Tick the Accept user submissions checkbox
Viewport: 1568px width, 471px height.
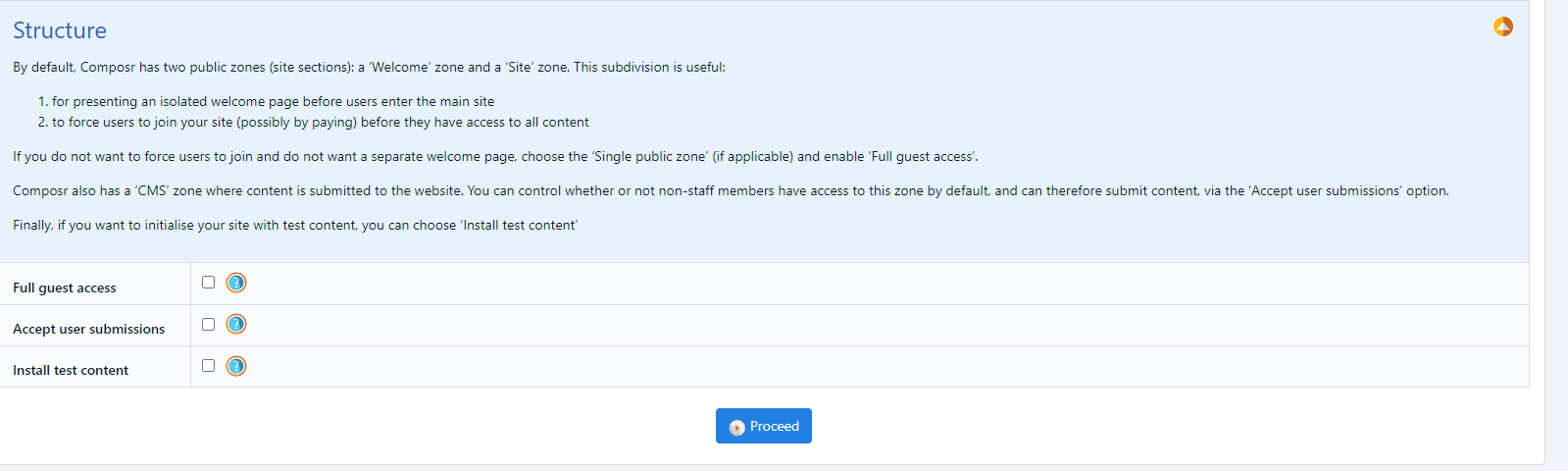[x=208, y=324]
